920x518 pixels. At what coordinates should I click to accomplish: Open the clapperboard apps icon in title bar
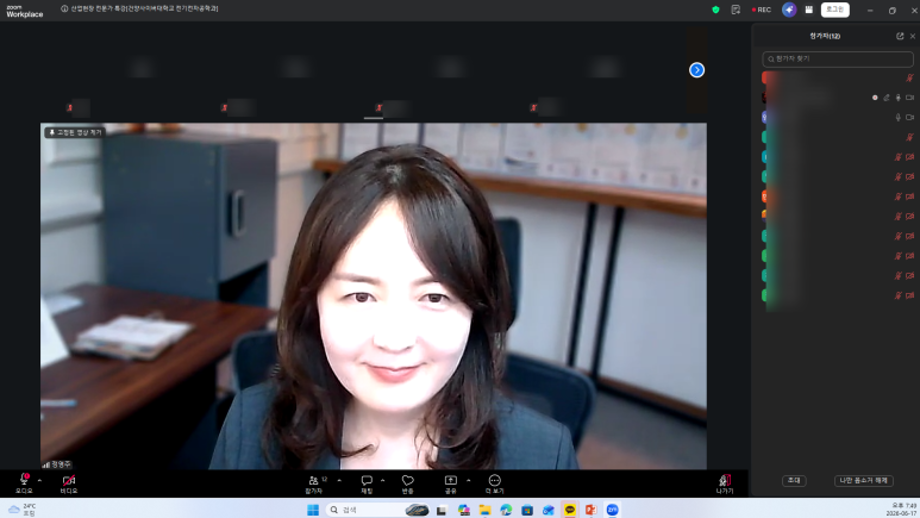click(809, 9)
